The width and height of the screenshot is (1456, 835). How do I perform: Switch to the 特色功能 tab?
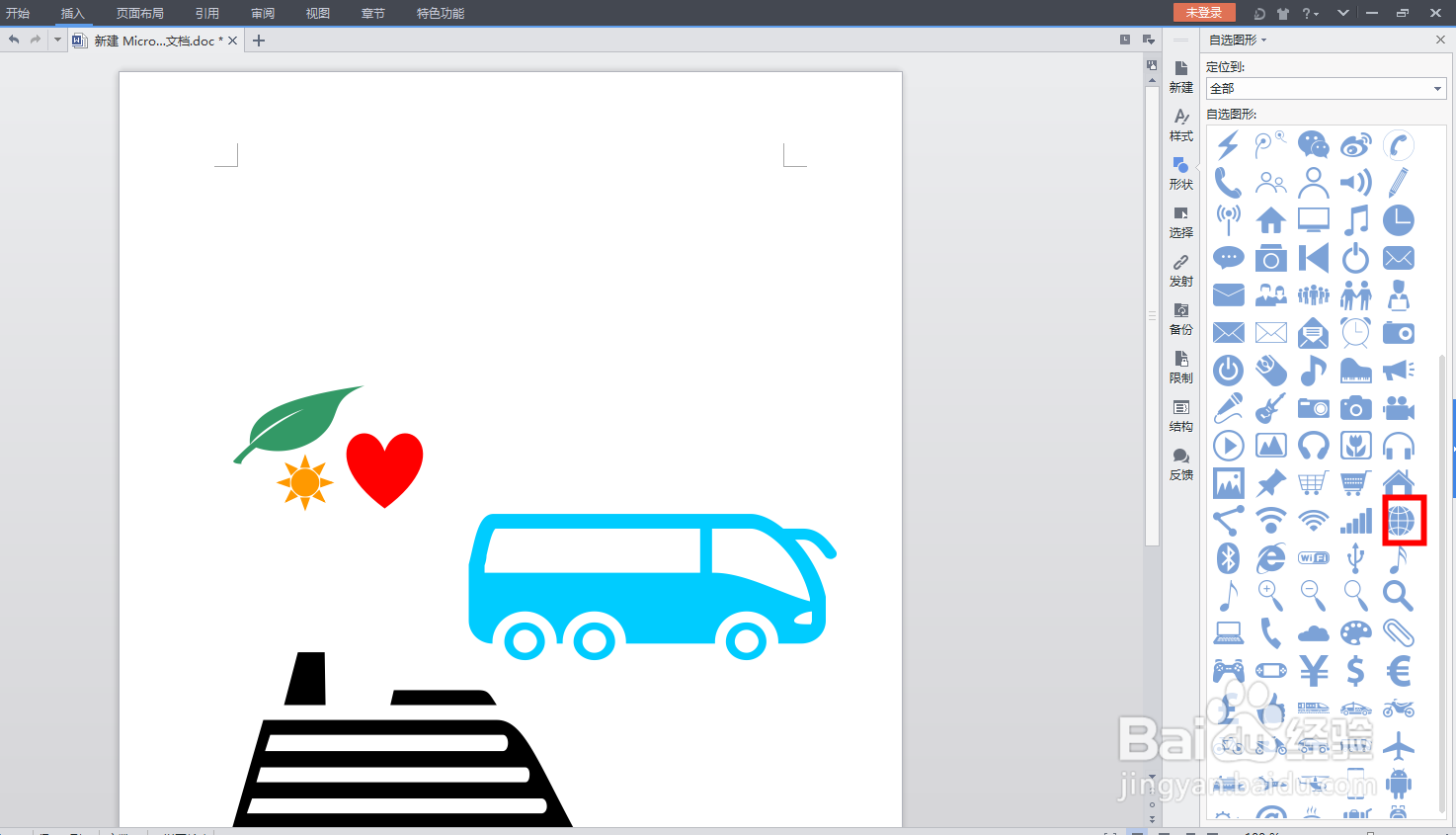pyautogui.click(x=441, y=13)
